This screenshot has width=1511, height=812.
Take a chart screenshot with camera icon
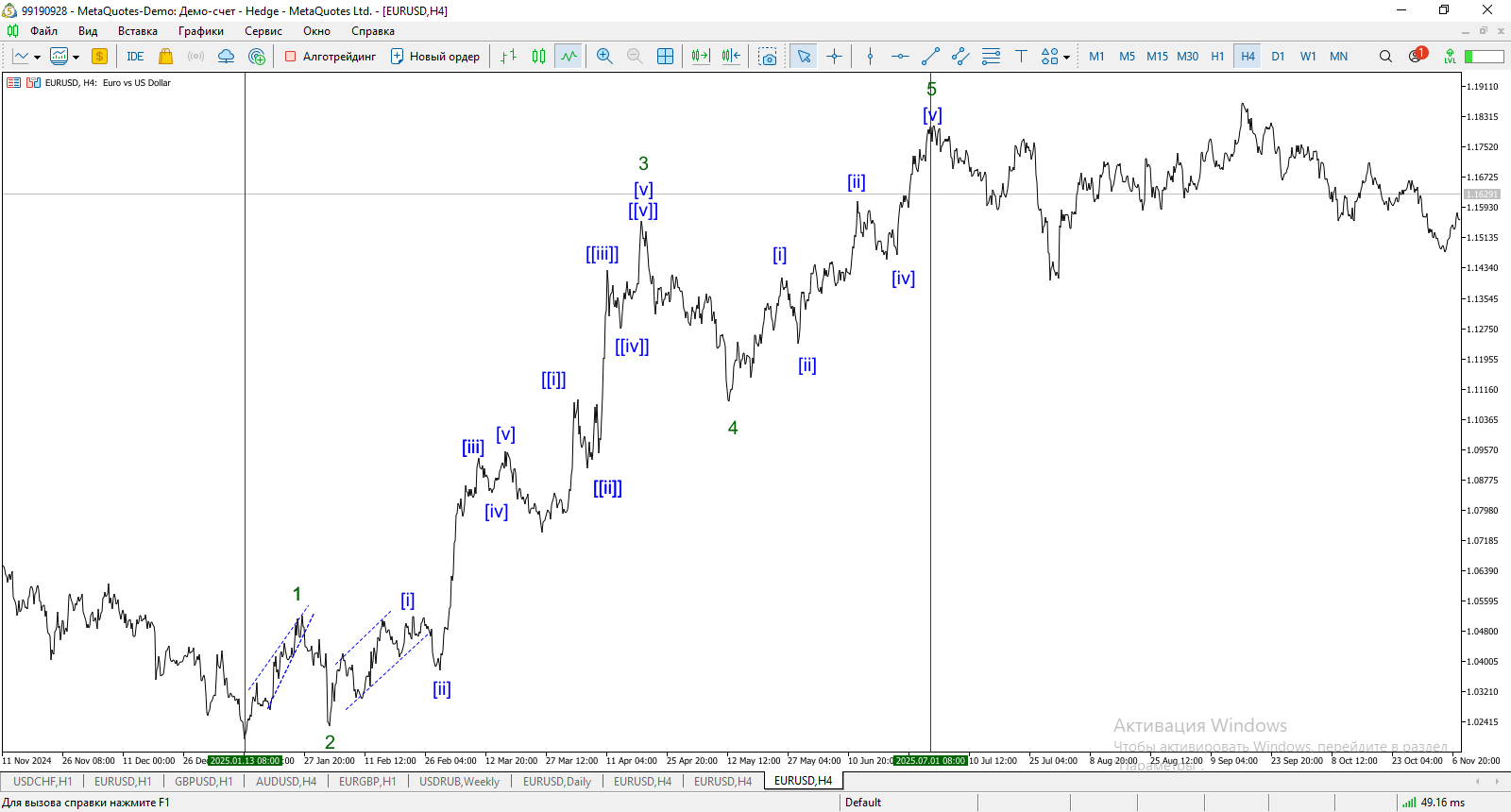click(x=768, y=57)
